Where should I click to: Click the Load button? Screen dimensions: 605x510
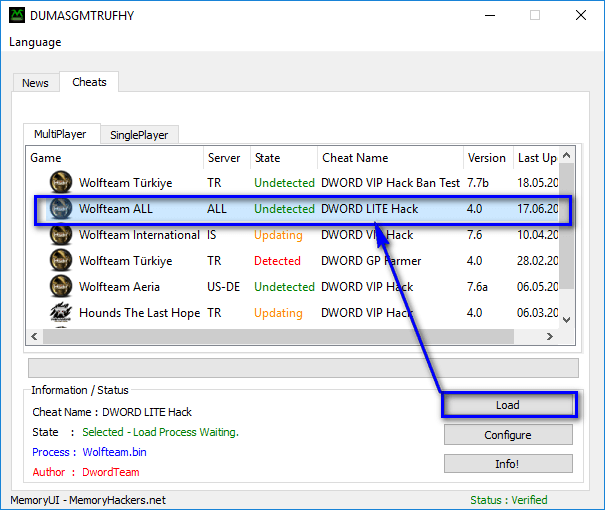[x=508, y=405]
